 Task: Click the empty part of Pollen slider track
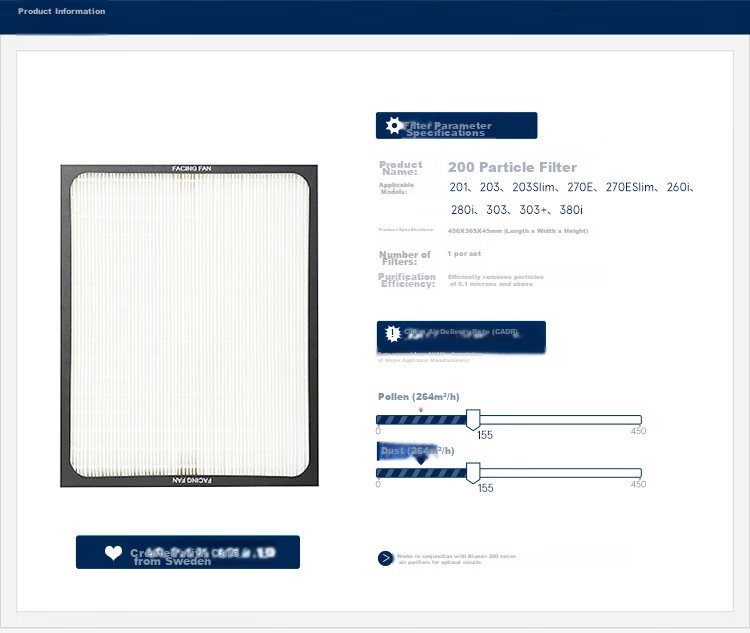[561, 420]
